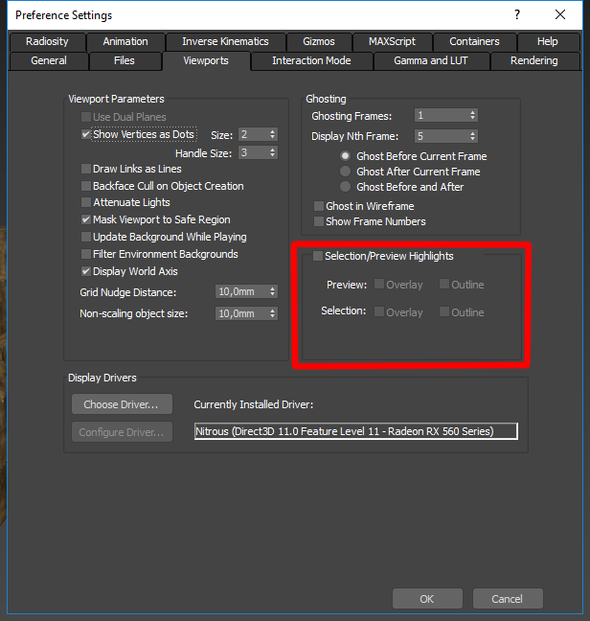
Task: Click the Ghosting Frames spinner arrows
Action: [x=472, y=116]
